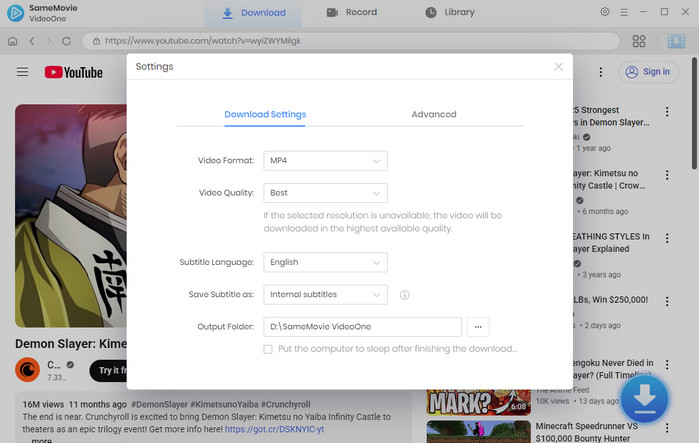
Task: Open options for the Breathing Styles Explained video
Action: pyautogui.click(x=667, y=238)
